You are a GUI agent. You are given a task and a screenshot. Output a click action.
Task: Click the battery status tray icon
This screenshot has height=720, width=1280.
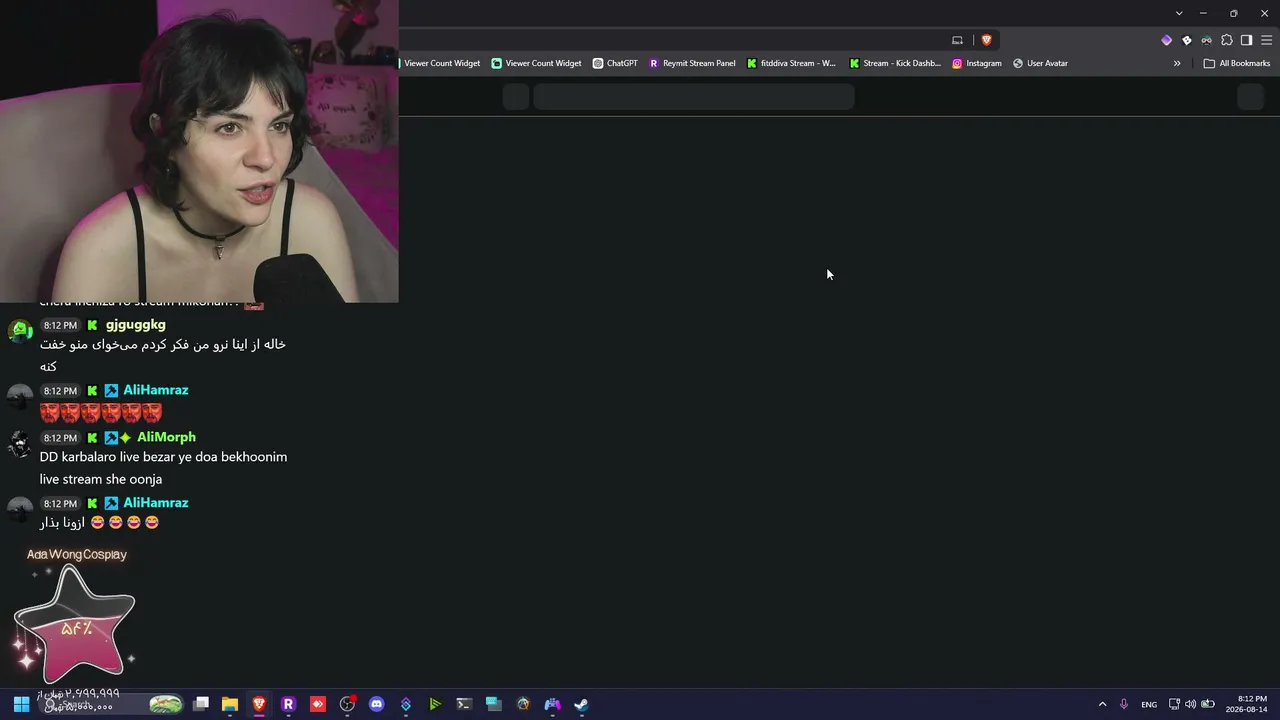(1208, 704)
